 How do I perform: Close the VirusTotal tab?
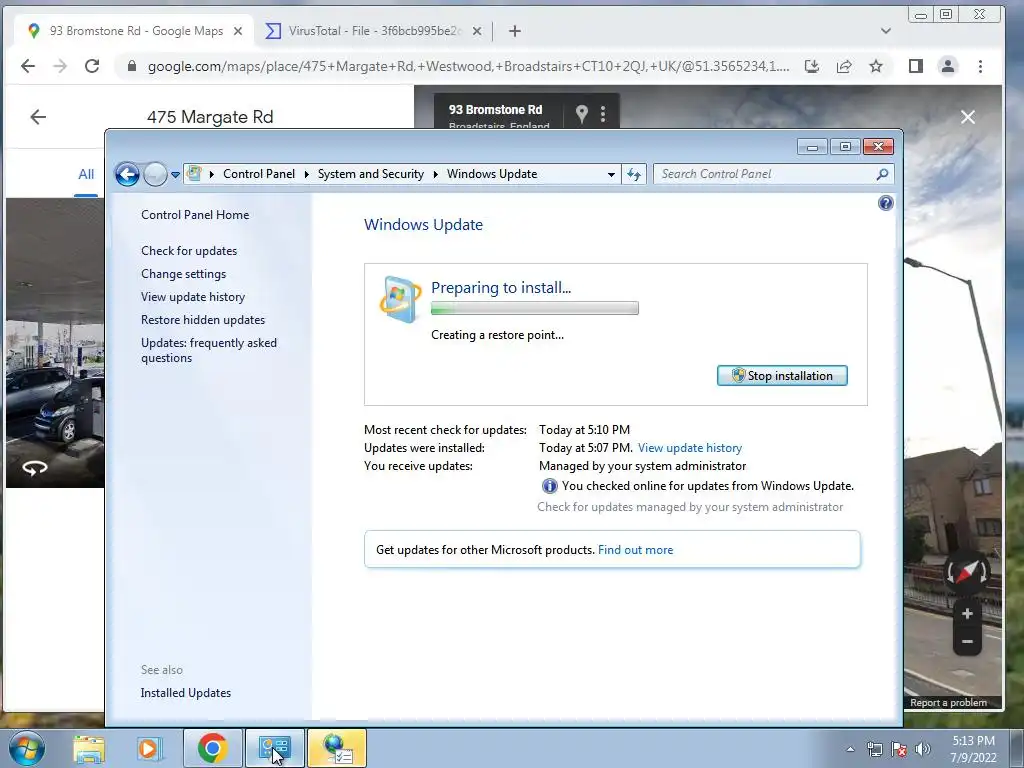(x=477, y=31)
